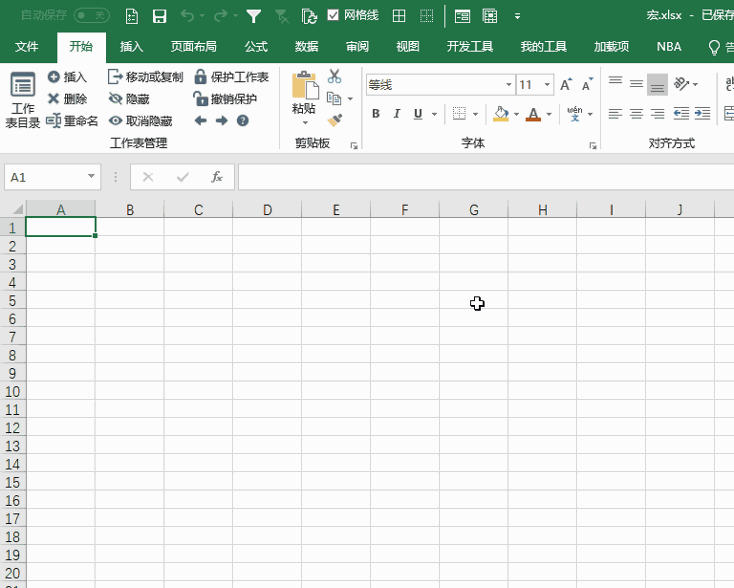Click the Undo arrow icon

tap(187, 16)
